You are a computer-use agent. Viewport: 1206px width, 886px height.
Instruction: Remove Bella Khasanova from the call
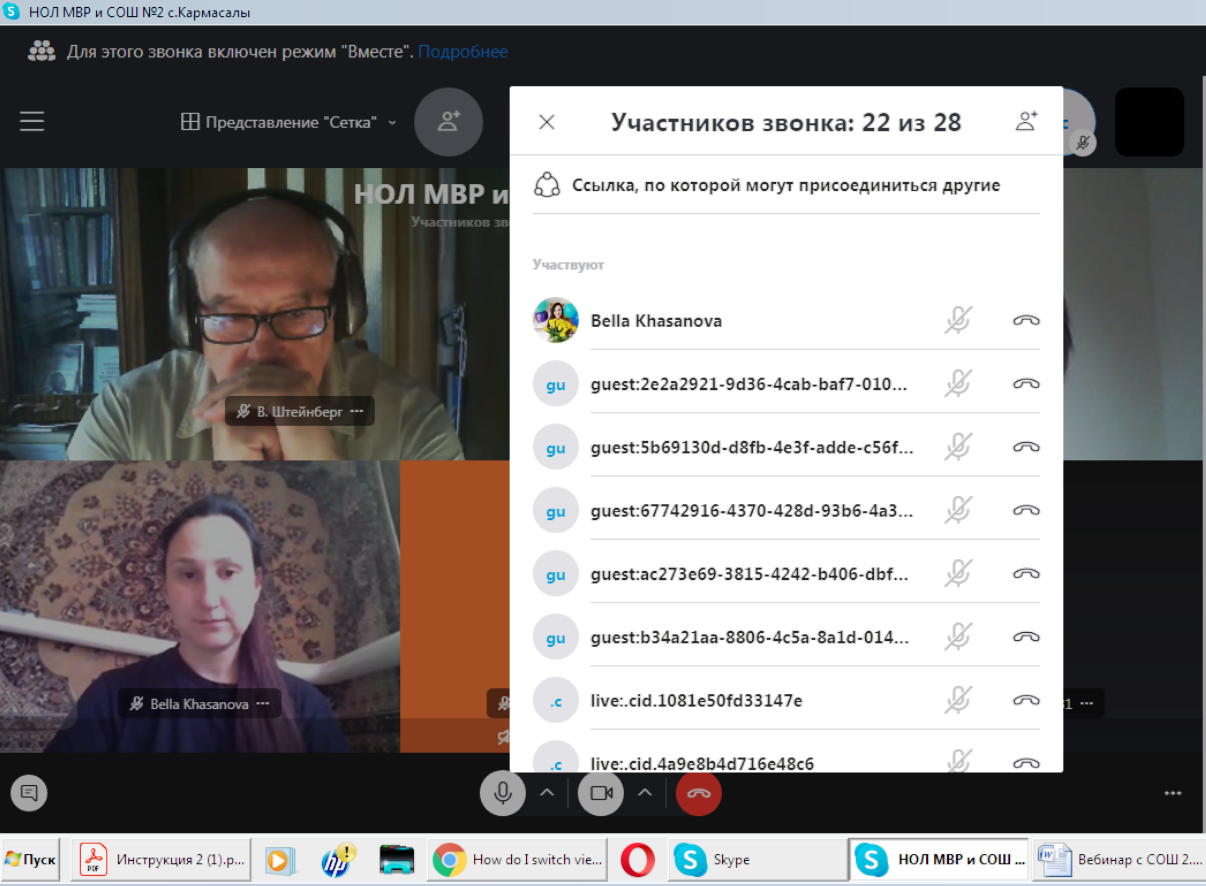[x=1026, y=321]
